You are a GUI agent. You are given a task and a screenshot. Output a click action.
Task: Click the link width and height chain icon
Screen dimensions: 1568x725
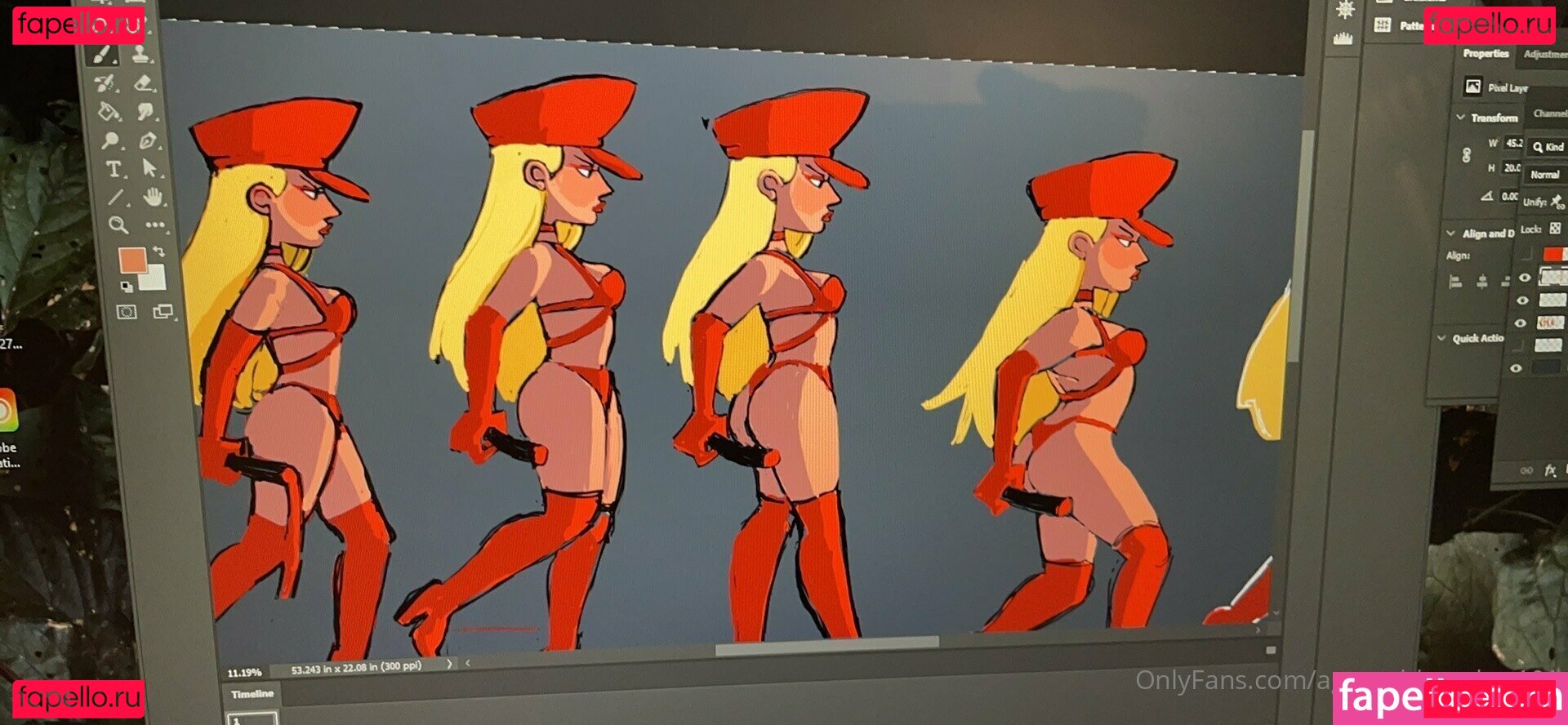coord(1466,154)
